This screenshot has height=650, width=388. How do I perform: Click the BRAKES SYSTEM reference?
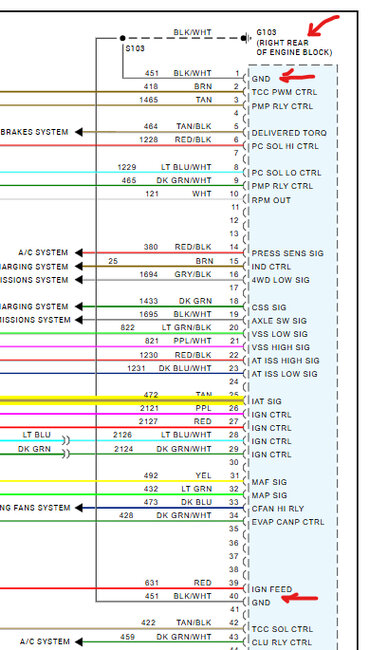(x=34, y=132)
